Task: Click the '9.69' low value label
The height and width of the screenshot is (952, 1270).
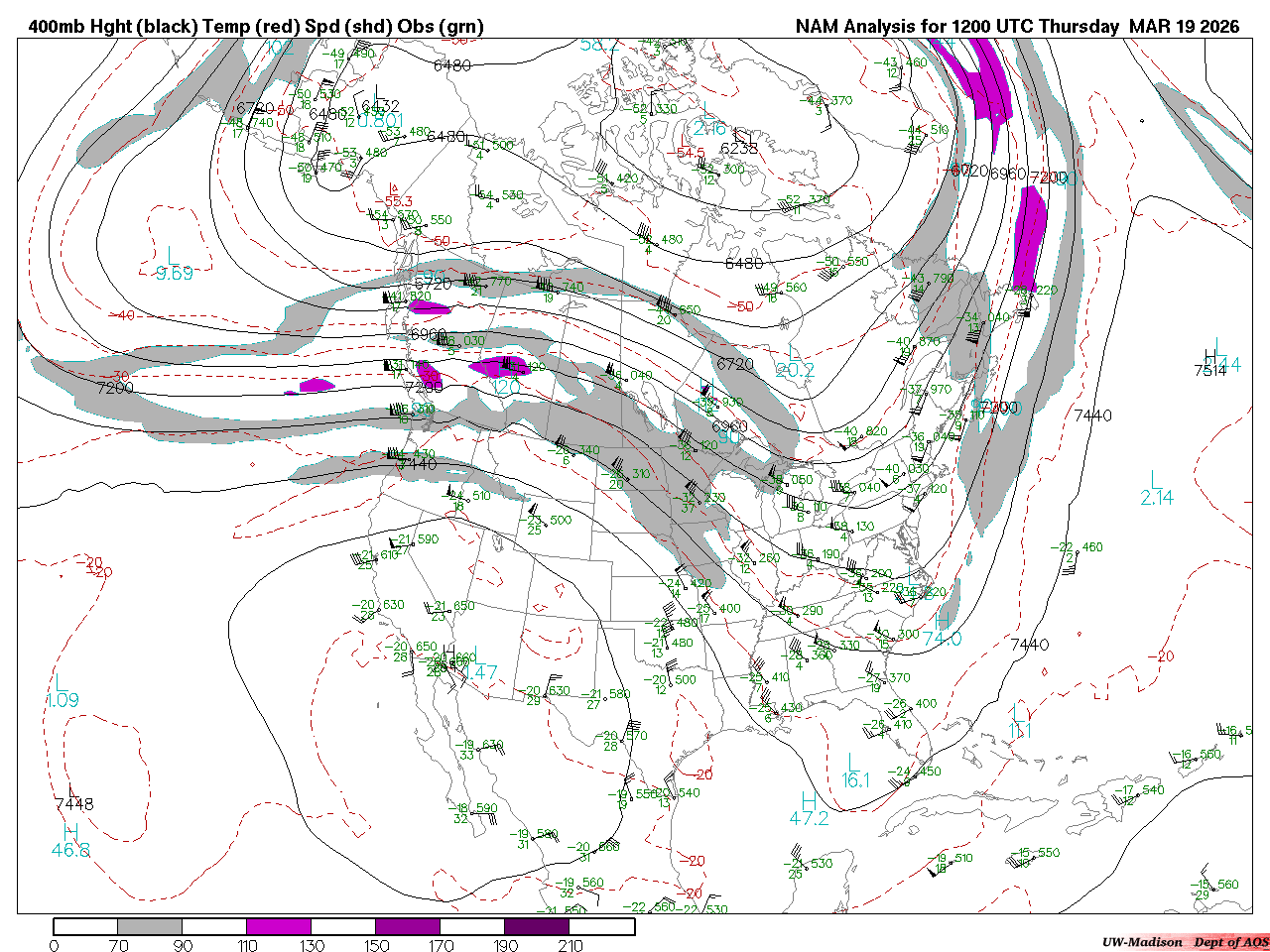Action: pos(175,273)
